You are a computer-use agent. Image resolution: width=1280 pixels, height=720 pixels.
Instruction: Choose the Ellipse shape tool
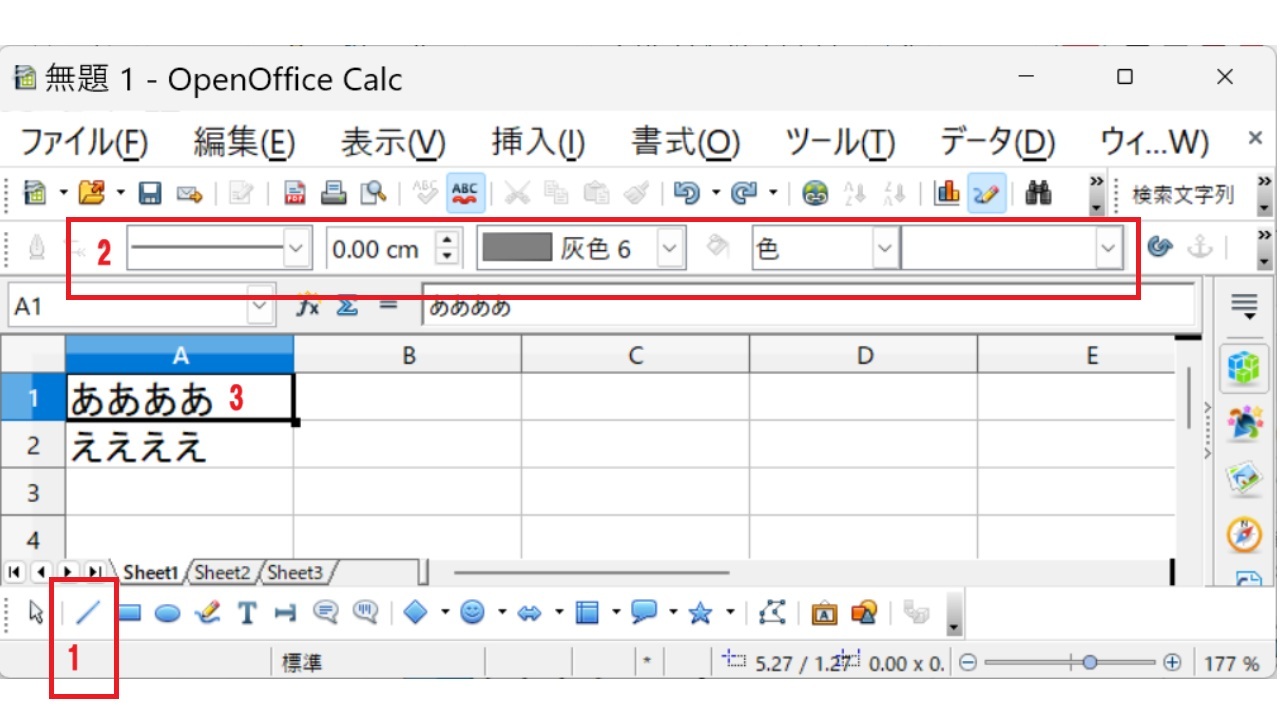coord(167,613)
